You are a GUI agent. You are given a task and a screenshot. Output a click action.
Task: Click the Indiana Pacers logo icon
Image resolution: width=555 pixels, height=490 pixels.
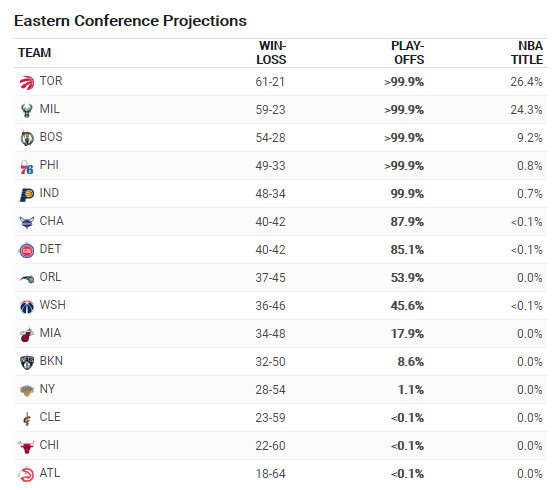27,195
